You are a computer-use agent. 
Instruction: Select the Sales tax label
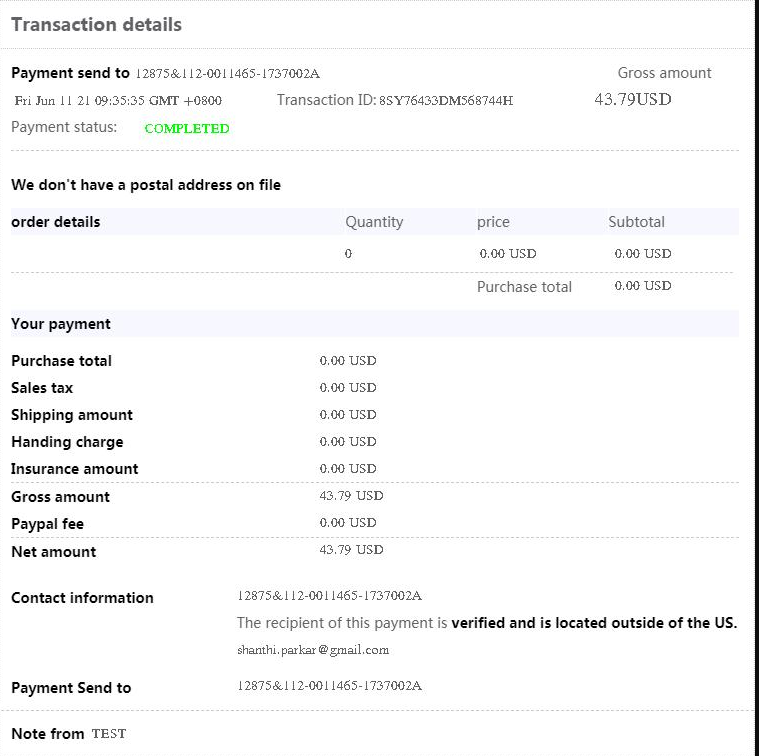pos(42,388)
